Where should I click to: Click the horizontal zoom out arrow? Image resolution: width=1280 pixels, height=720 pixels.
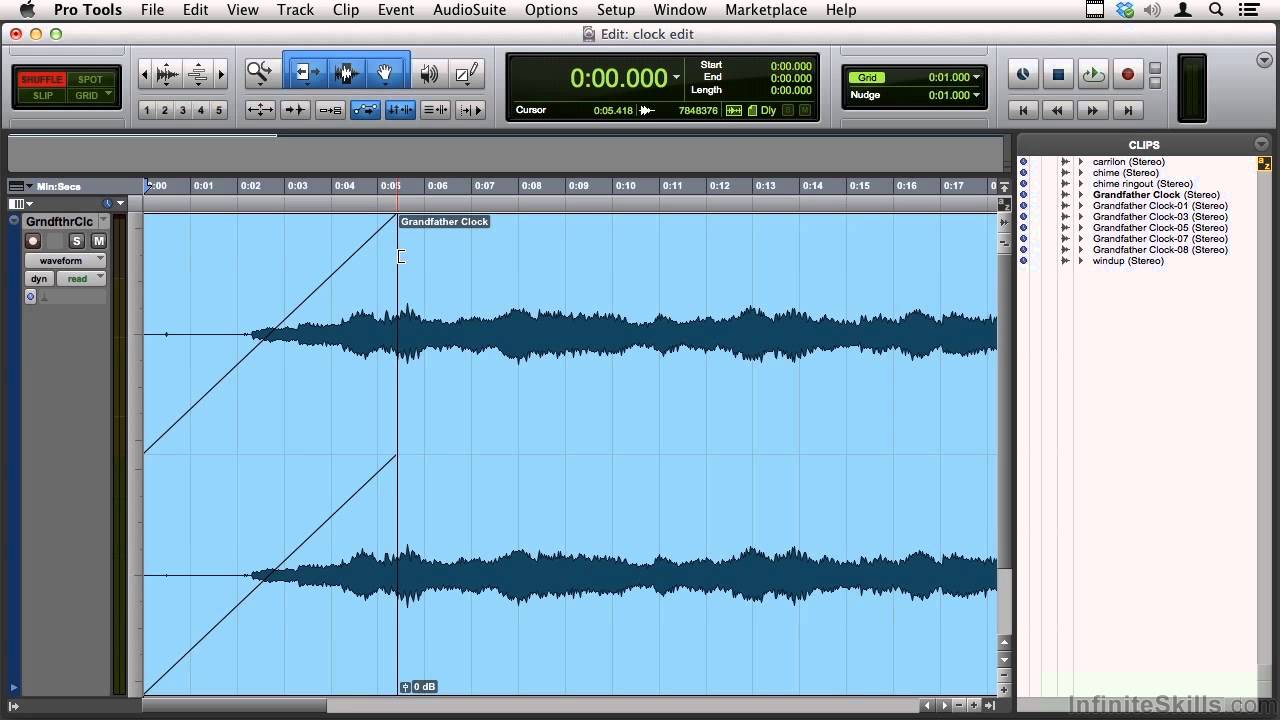tap(145, 74)
